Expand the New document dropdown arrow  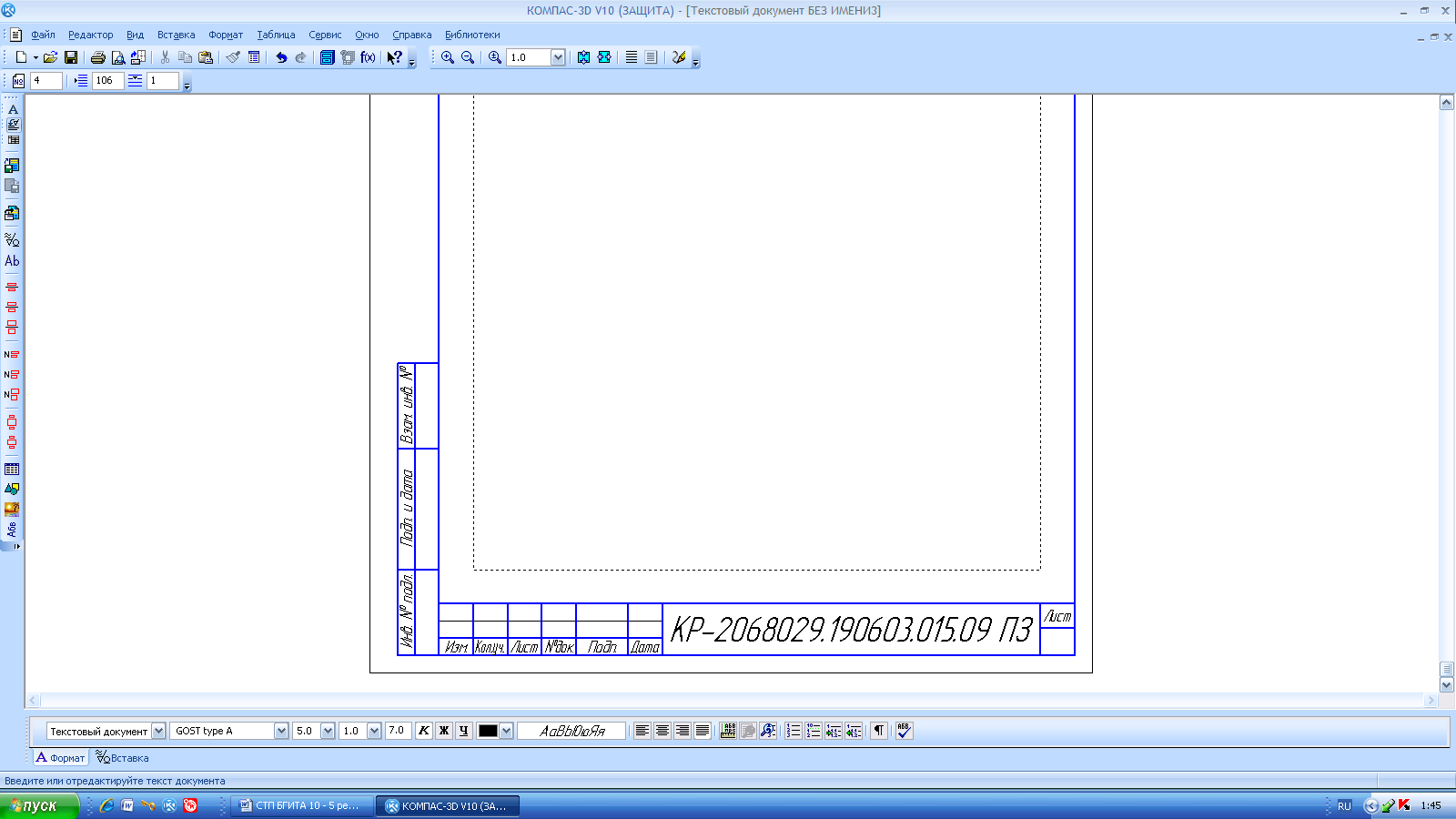pos(35,57)
